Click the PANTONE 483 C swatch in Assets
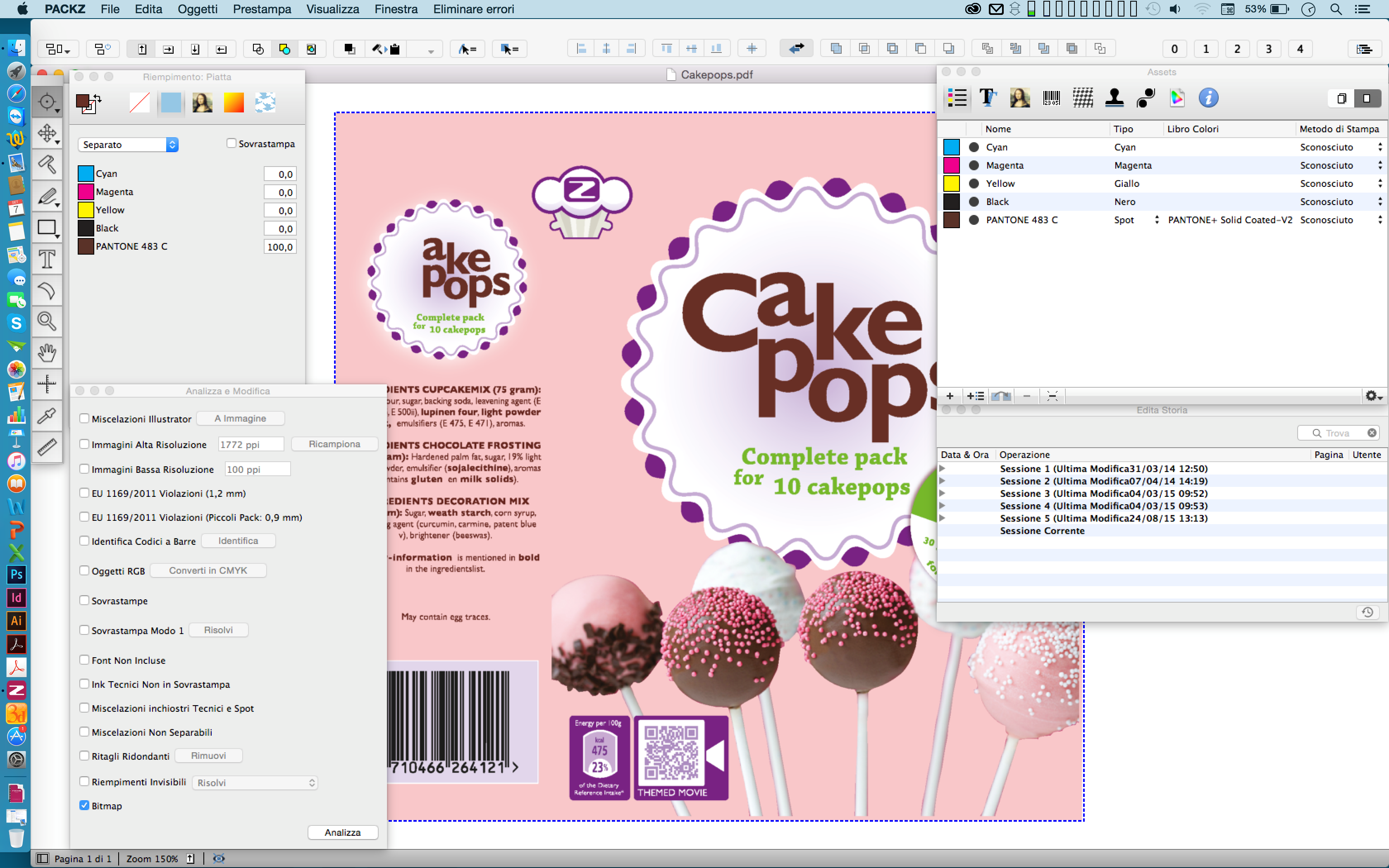This screenshot has width=1389, height=868. 951,220
